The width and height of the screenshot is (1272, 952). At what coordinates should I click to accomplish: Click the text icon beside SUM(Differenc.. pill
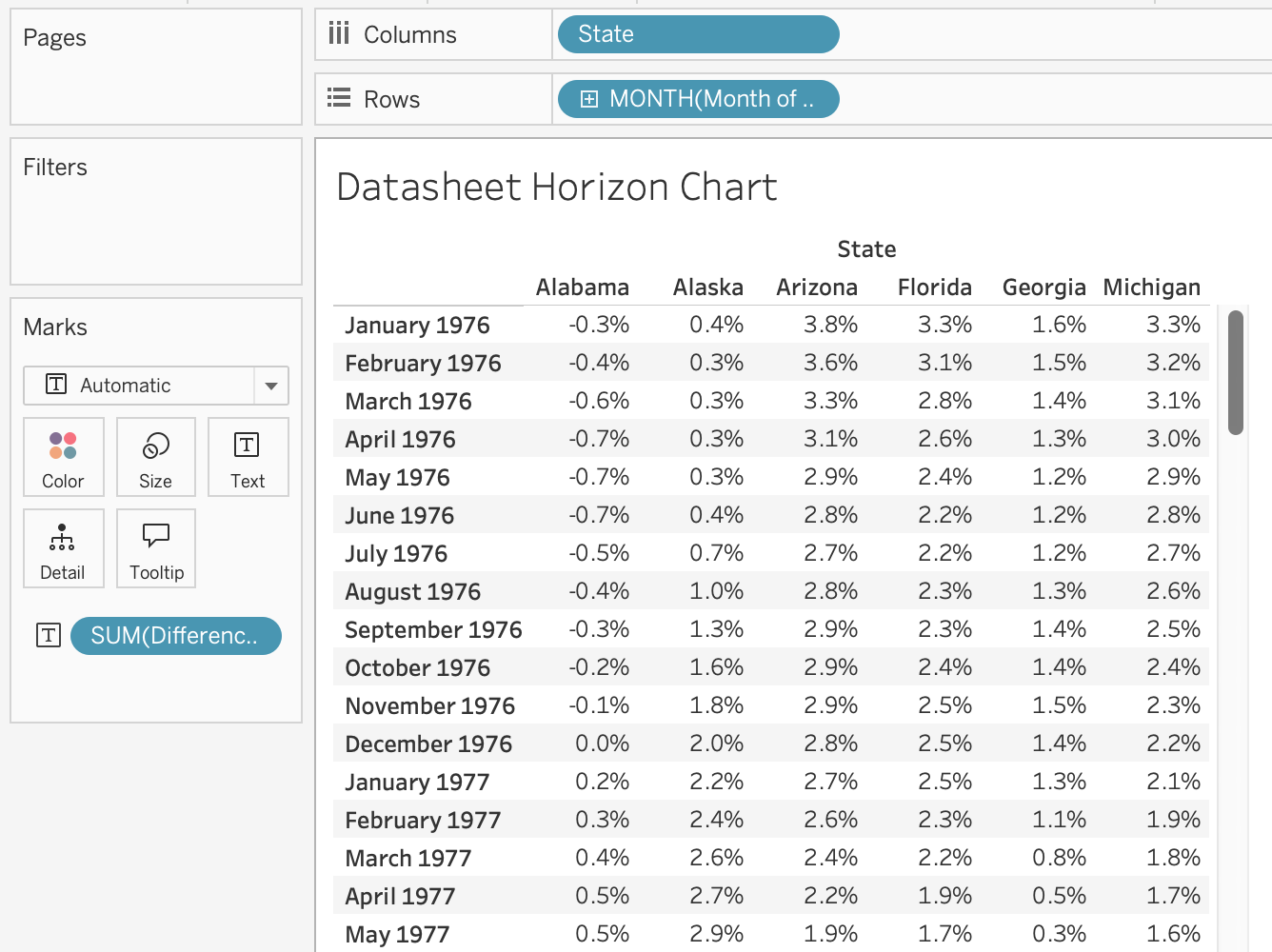coord(49,636)
